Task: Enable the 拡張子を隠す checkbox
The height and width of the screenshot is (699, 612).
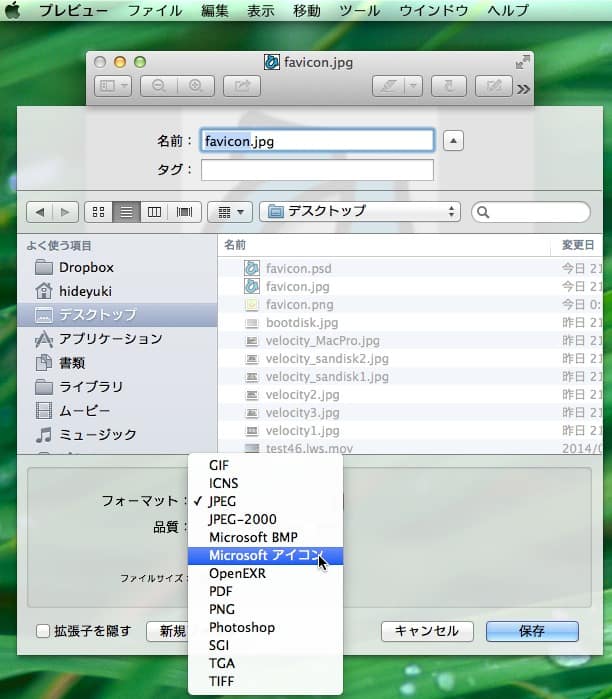Action: (x=43, y=631)
